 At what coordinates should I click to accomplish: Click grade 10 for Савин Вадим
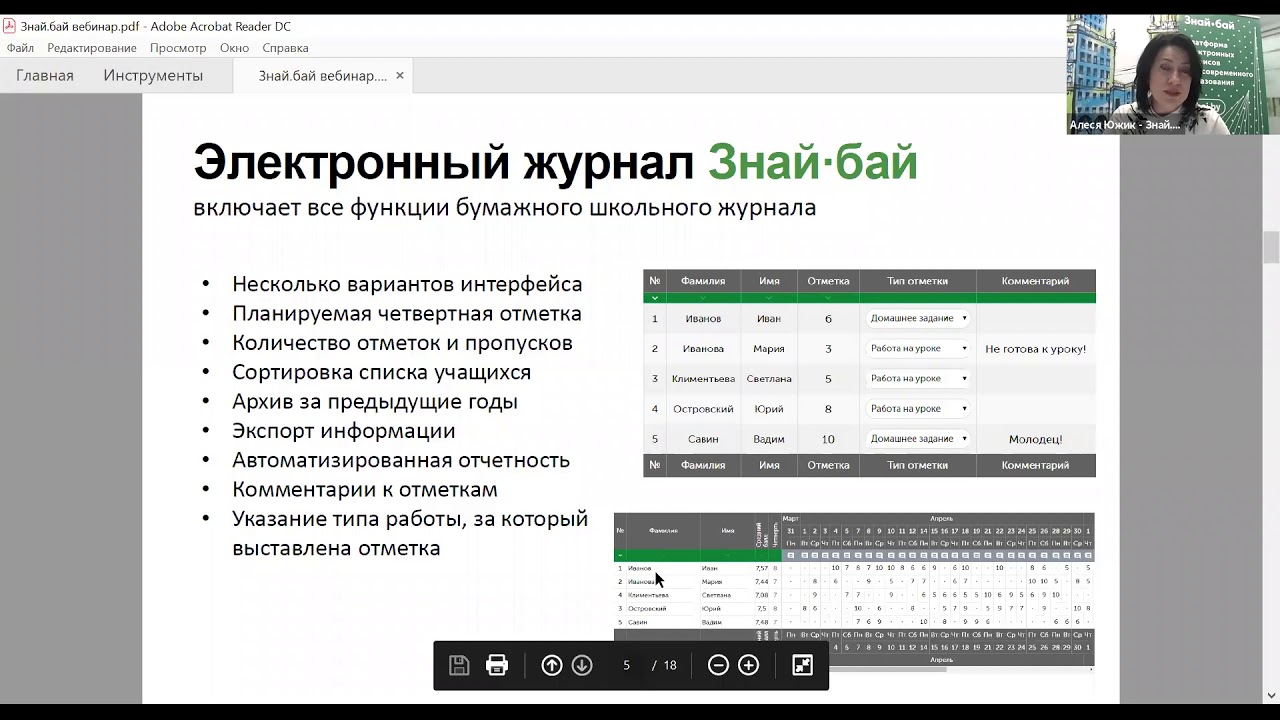pyautogui.click(x=828, y=439)
